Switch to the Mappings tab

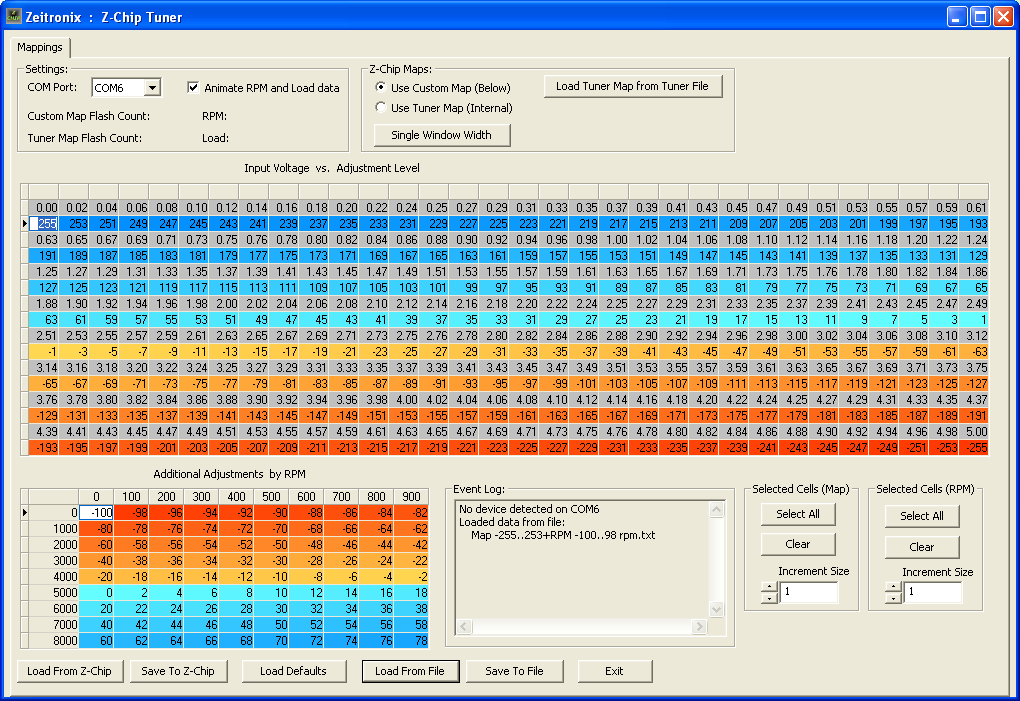[40, 47]
